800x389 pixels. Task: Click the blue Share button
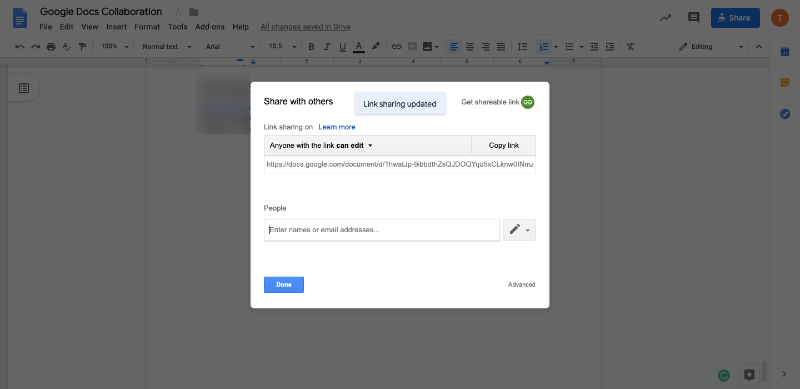tap(735, 18)
